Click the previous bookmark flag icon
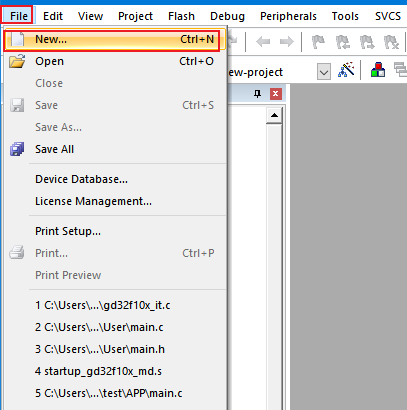The height and width of the screenshot is (410, 407). [343, 42]
